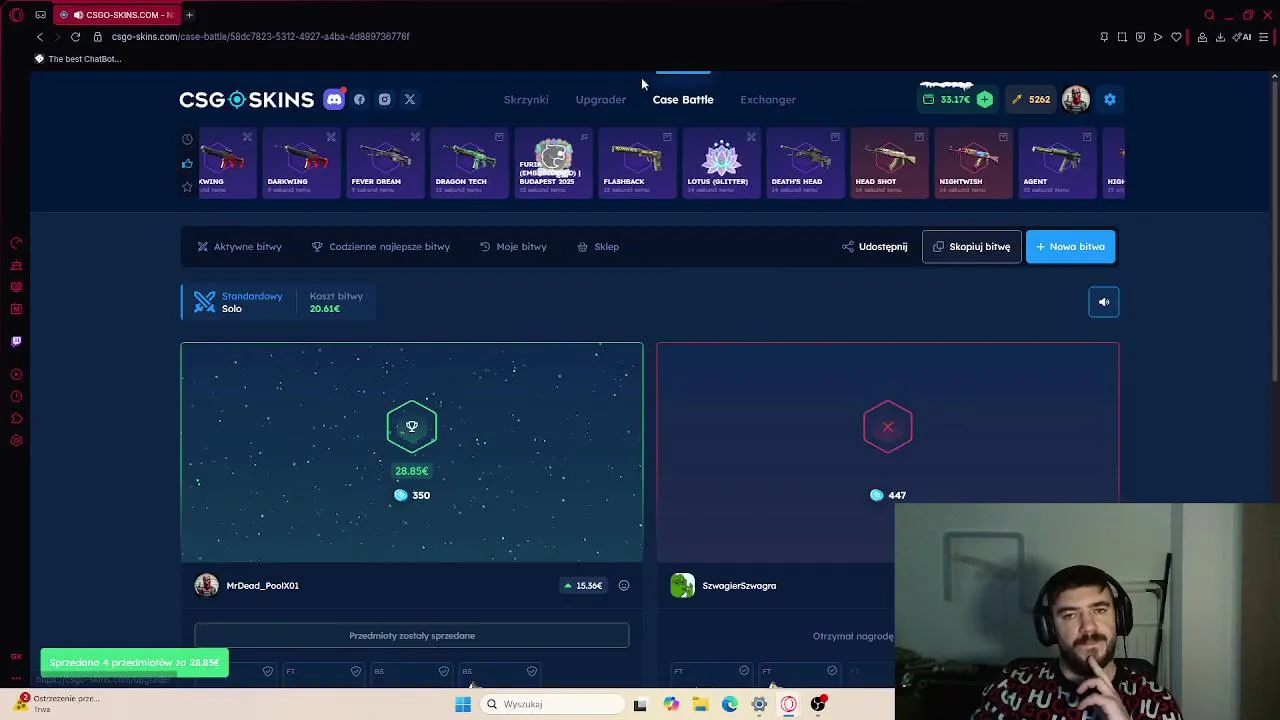Open the Sklep tab
This screenshot has height=720, width=1280.
click(598, 246)
